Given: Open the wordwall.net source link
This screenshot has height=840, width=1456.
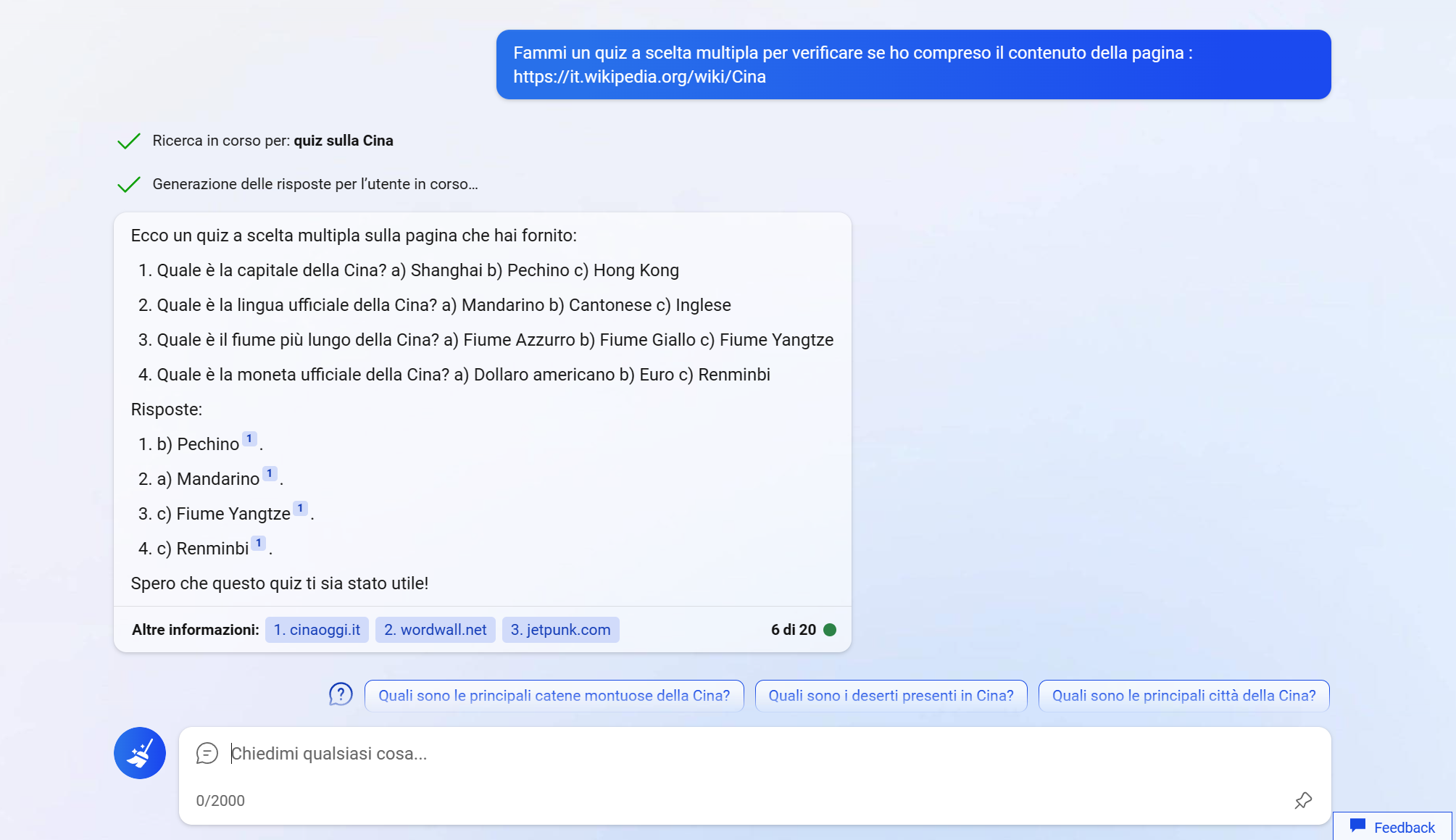Looking at the screenshot, I should [x=435, y=630].
